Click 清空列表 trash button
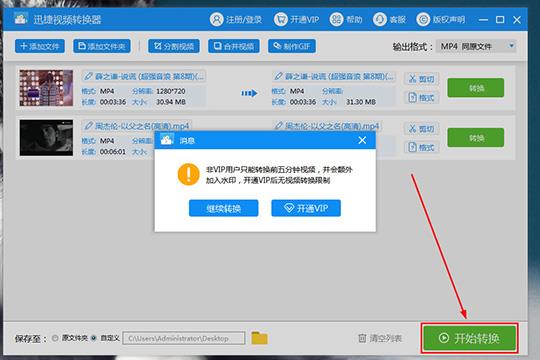Viewport: 540px width, 360px height. (380, 338)
